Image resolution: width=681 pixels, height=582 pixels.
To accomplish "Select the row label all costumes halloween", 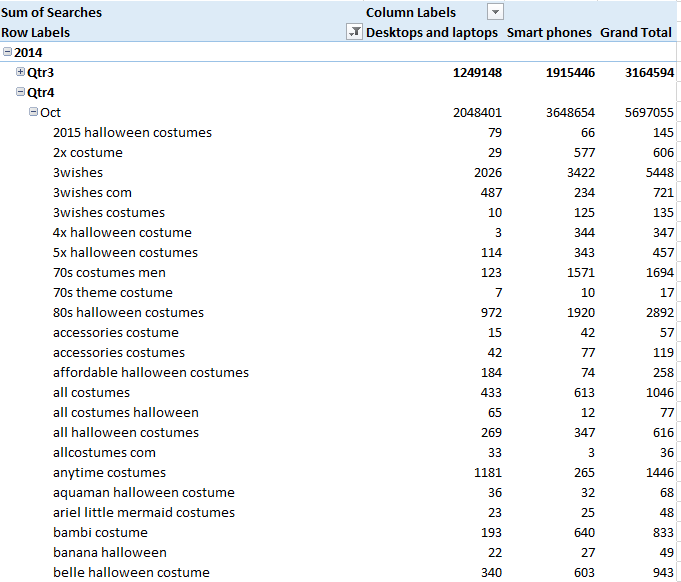I will [126, 412].
